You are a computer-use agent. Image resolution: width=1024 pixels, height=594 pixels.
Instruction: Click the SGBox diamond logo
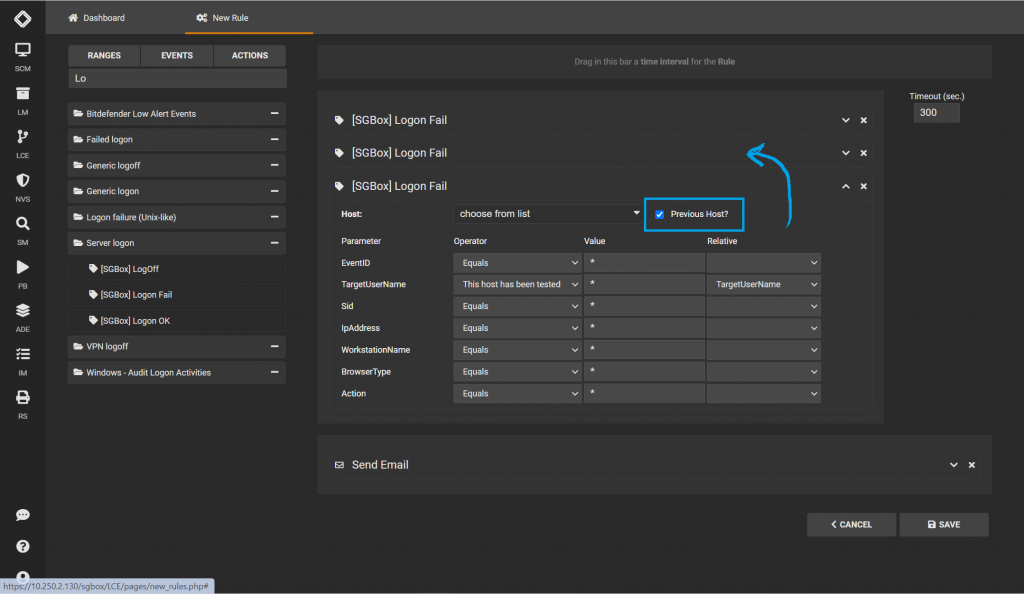pos(23,18)
